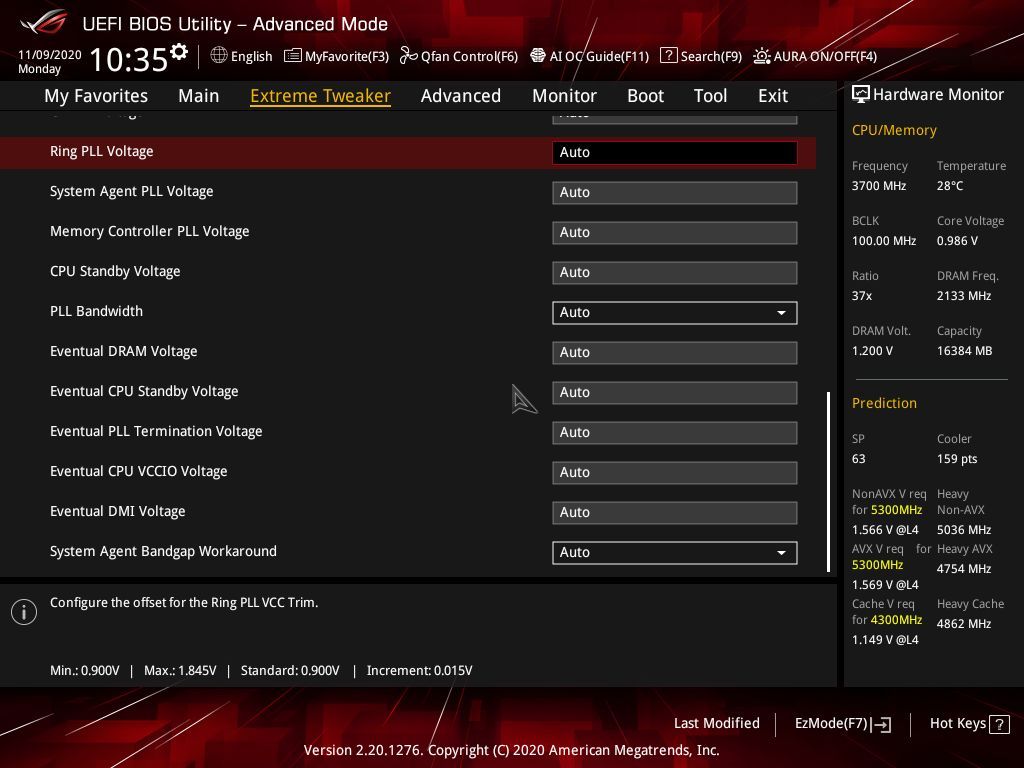Screen dimensions: 1024x768
Task: Change language via English label
Action: (x=251, y=56)
